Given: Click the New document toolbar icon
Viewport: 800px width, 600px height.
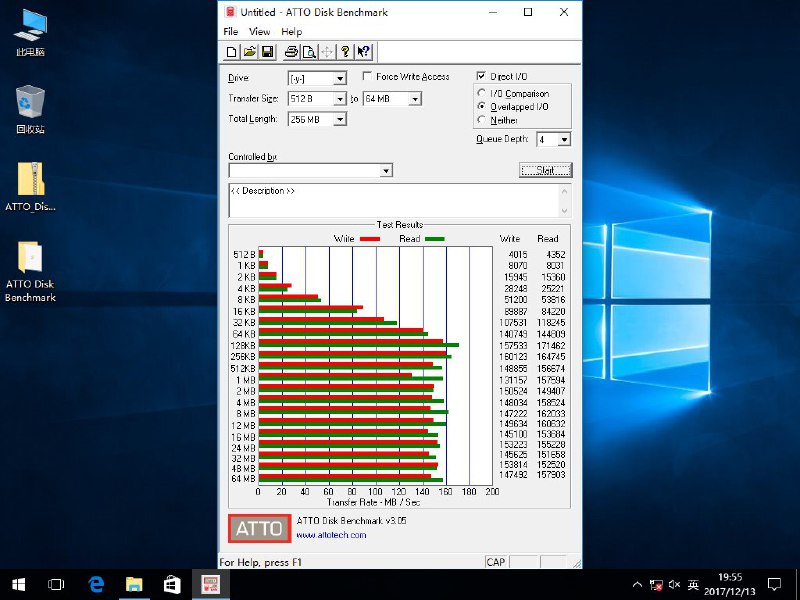Looking at the screenshot, I should pos(232,52).
